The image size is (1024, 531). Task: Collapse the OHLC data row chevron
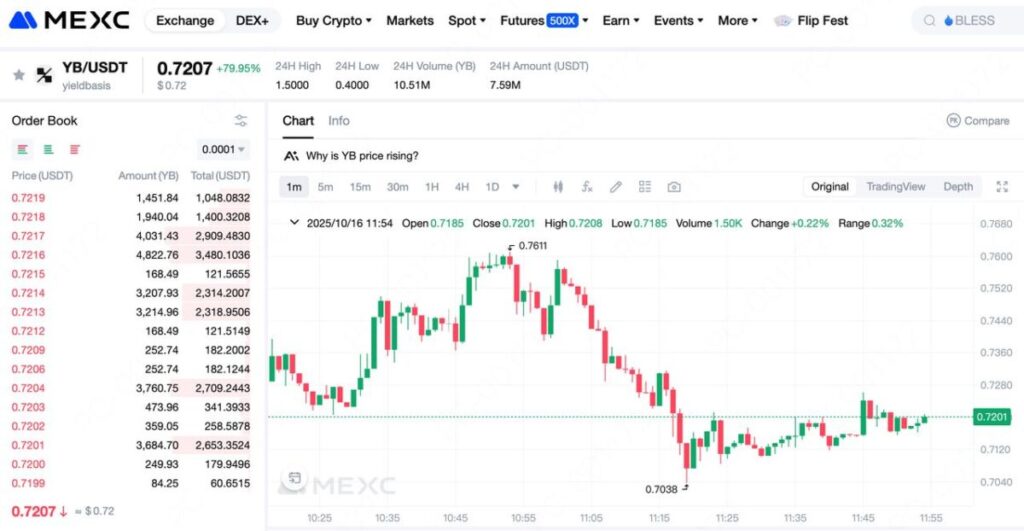(x=293, y=223)
